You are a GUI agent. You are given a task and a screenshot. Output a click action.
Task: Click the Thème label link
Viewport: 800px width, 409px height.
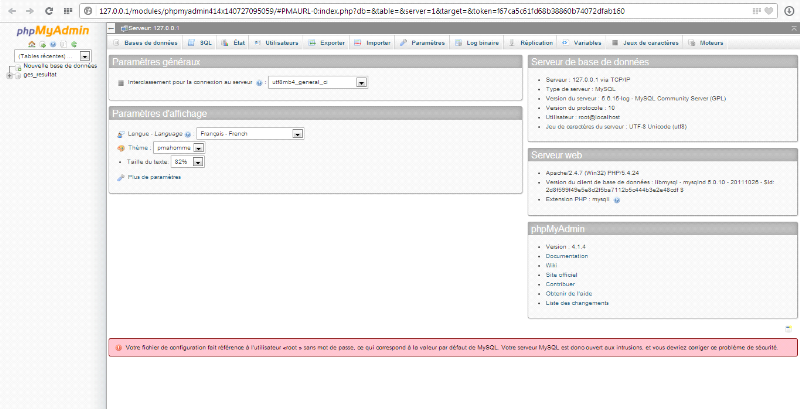click(138, 148)
